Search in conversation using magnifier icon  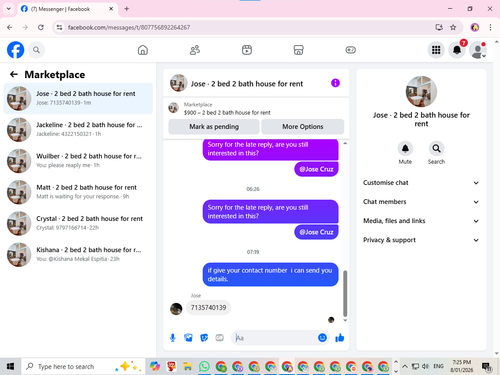[x=436, y=149]
